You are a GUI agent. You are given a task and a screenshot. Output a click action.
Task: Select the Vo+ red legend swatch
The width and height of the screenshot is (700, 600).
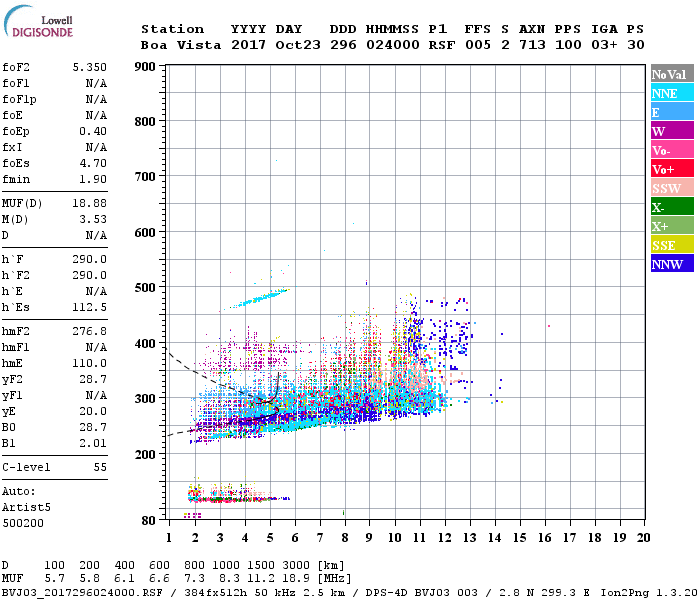coord(672,169)
